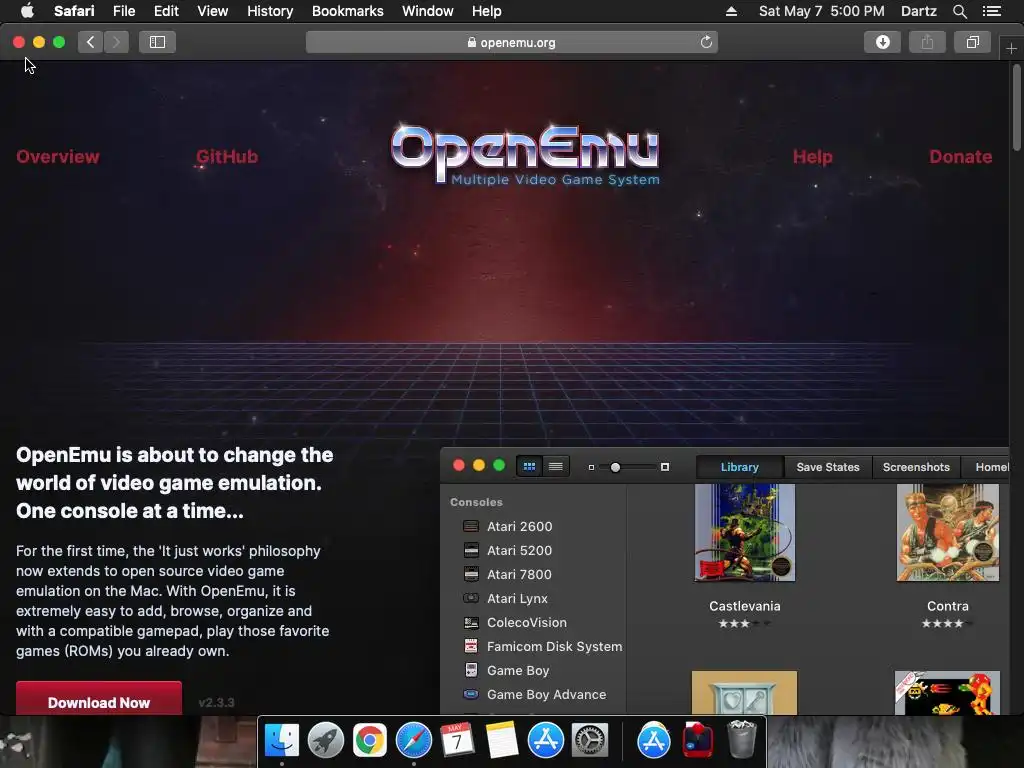Open the Apple menu
Image resolution: width=1024 pixels, height=768 pixels.
(27, 11)
